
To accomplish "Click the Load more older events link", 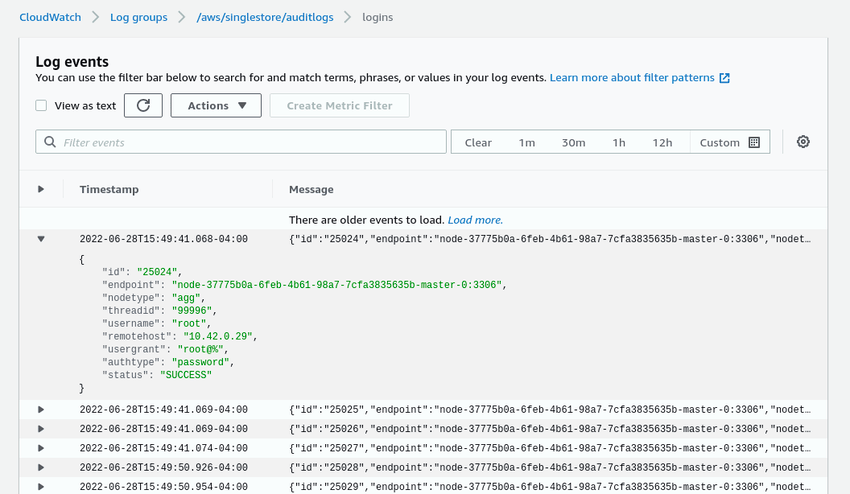I will [x=475, y=220].
